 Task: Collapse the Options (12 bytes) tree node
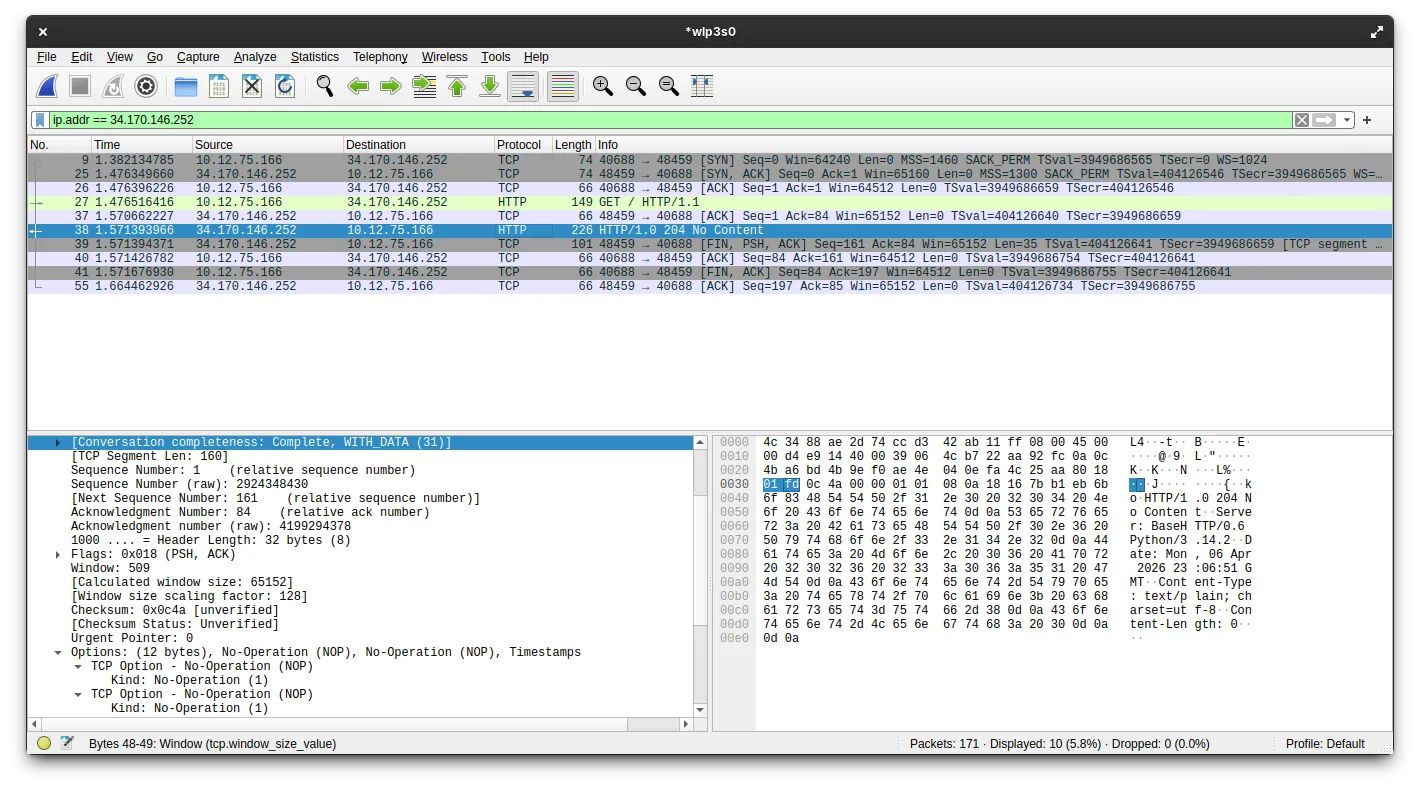pyautogui.click(x=59, y=652)
